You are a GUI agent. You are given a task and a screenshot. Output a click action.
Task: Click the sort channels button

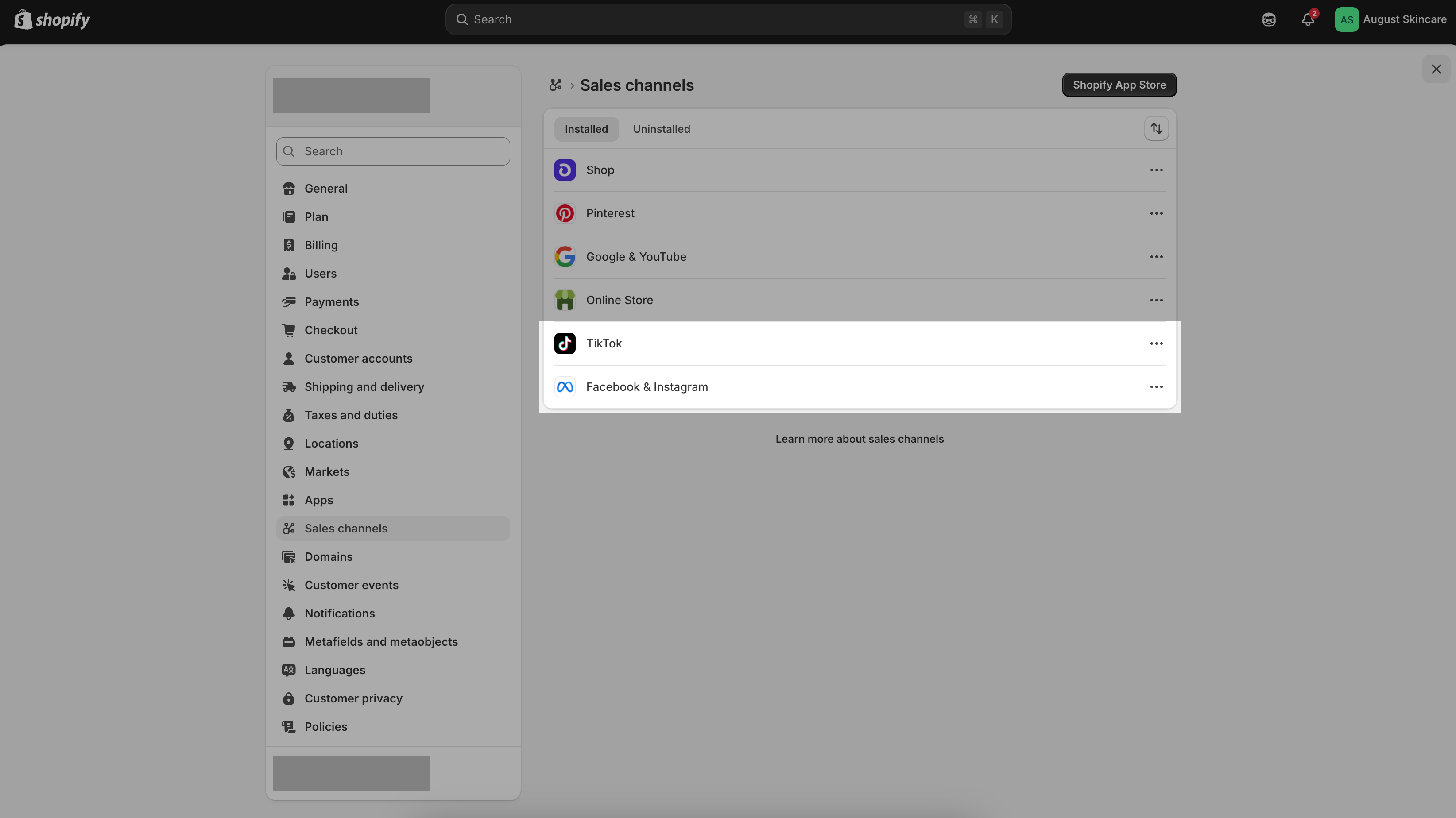(1157, 129)
